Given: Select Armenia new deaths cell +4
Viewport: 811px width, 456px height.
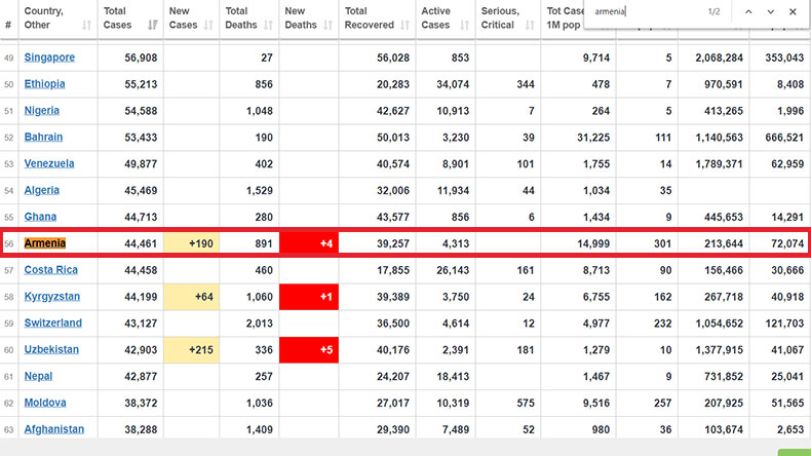Looking at the screenshot, I should pyautogui.click(x=309, y=243).
